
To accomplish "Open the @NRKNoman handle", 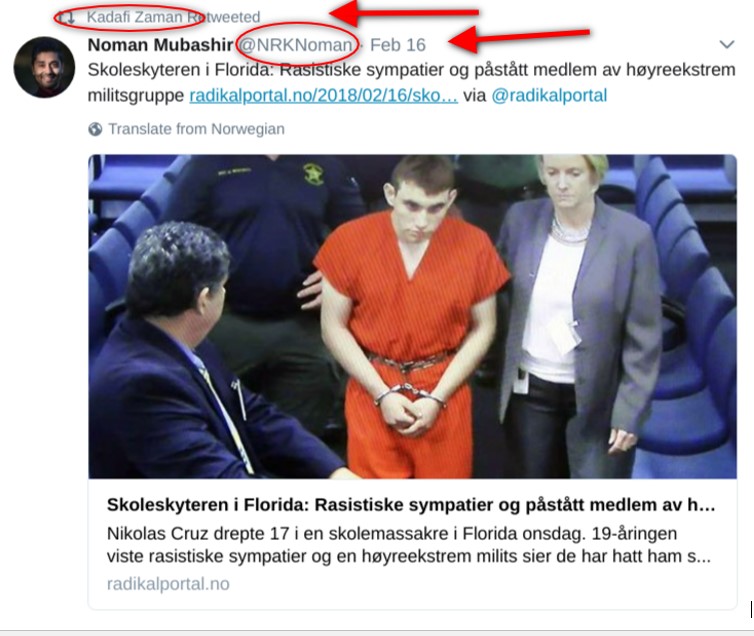I will click(x=296, y=45).
